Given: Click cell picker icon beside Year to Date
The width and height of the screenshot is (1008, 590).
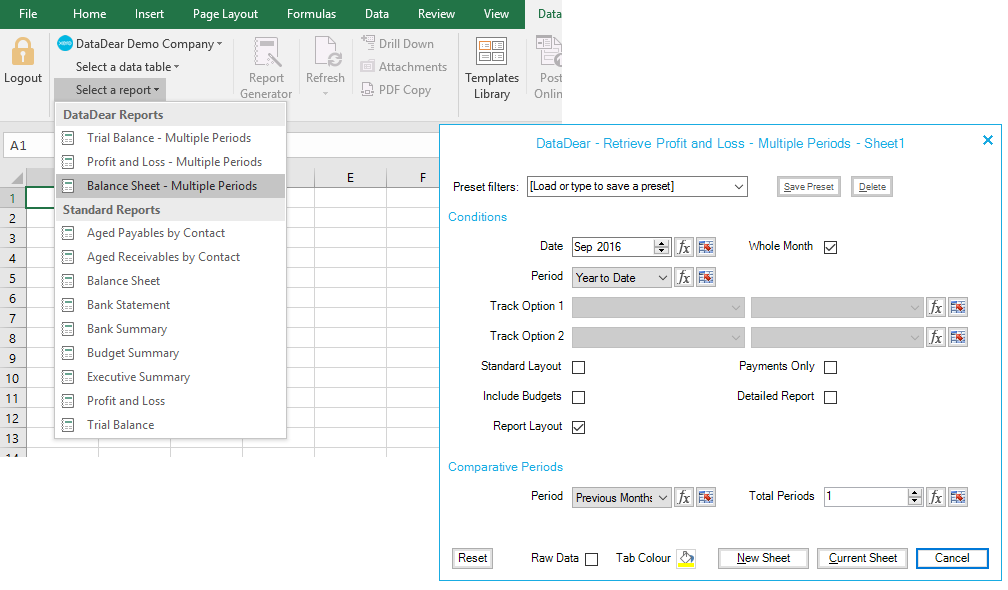Looking at the screenshot, I should (x=706, y=277).
